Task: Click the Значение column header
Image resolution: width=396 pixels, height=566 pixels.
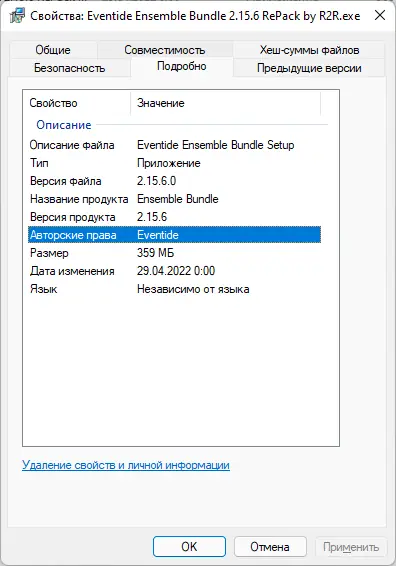Action: [225, 103]
